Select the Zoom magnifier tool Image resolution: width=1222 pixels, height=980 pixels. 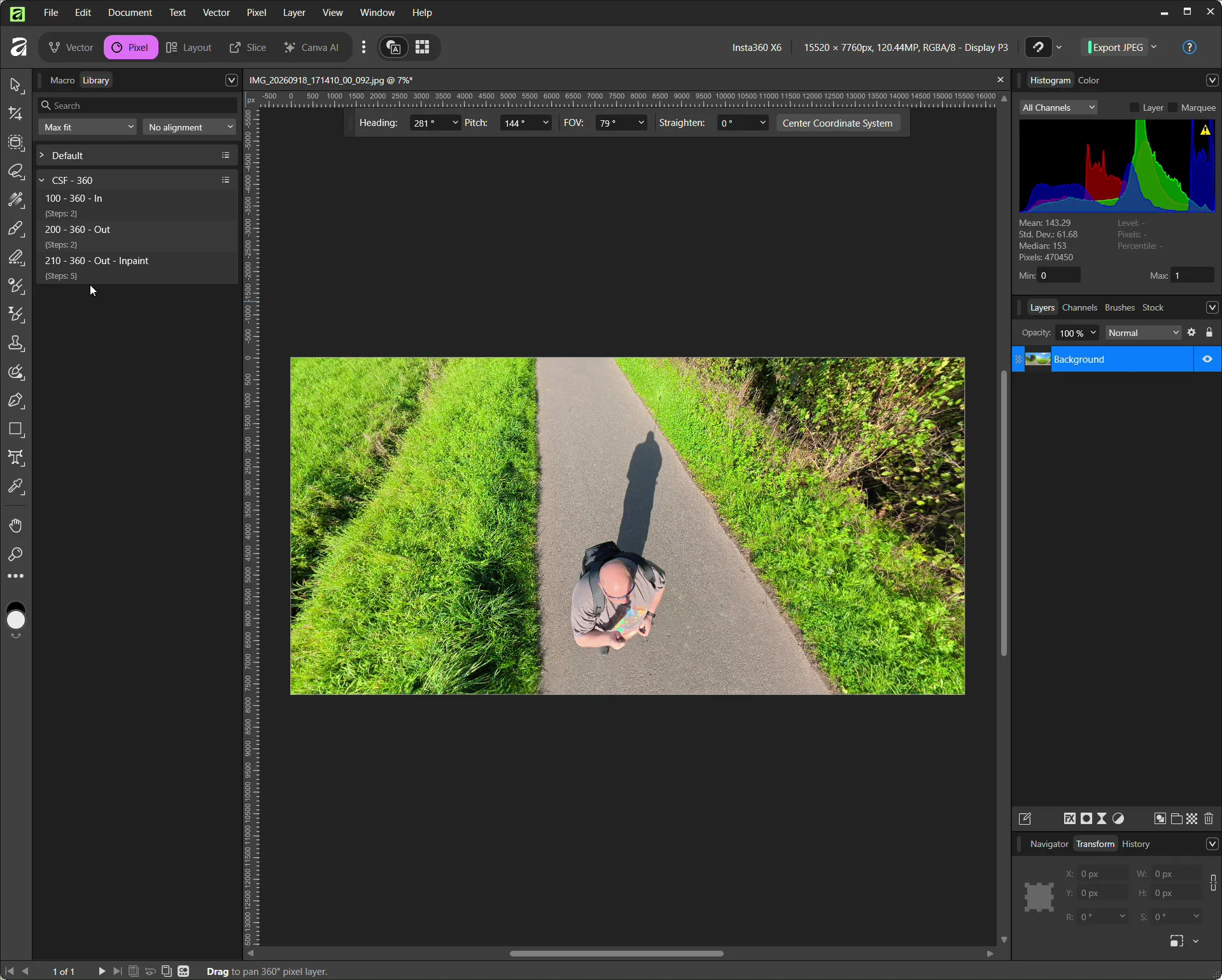point(16,555)
